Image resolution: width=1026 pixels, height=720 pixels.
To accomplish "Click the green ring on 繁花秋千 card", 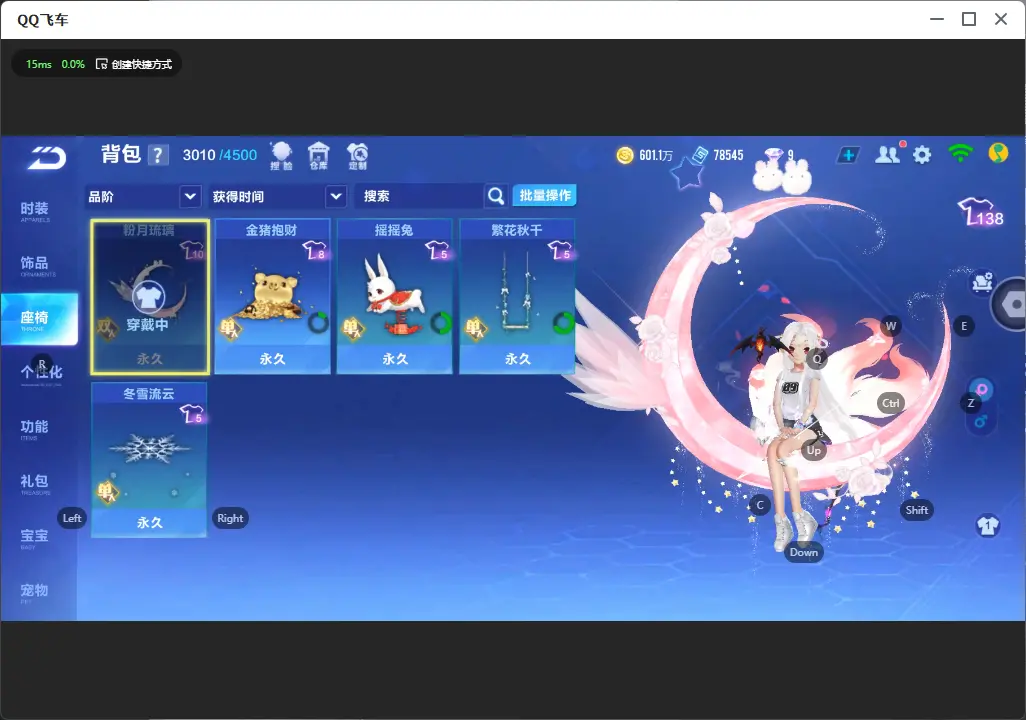I will [x=563, y=322].
